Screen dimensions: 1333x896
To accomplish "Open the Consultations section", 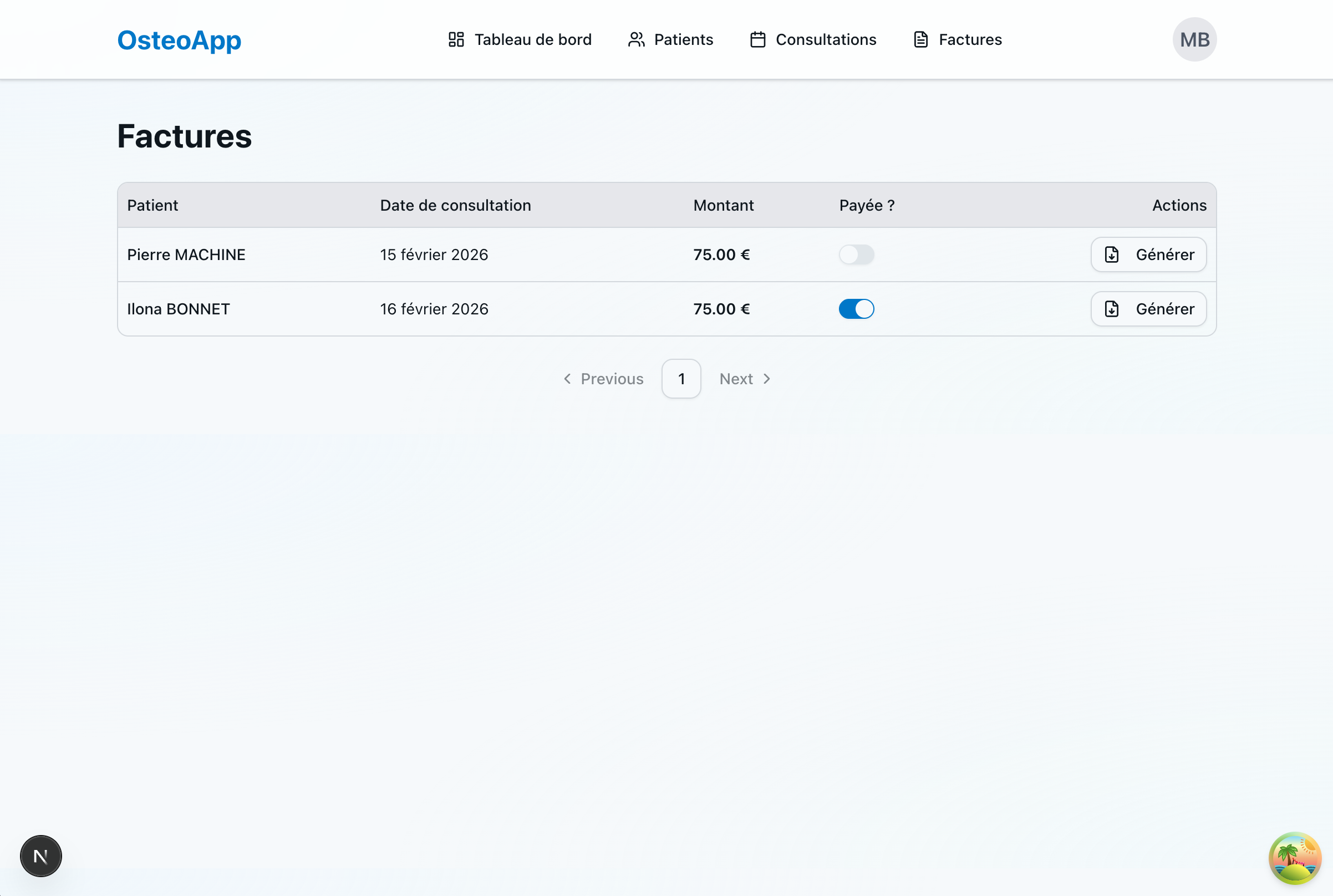I will (x=825, y=39).
